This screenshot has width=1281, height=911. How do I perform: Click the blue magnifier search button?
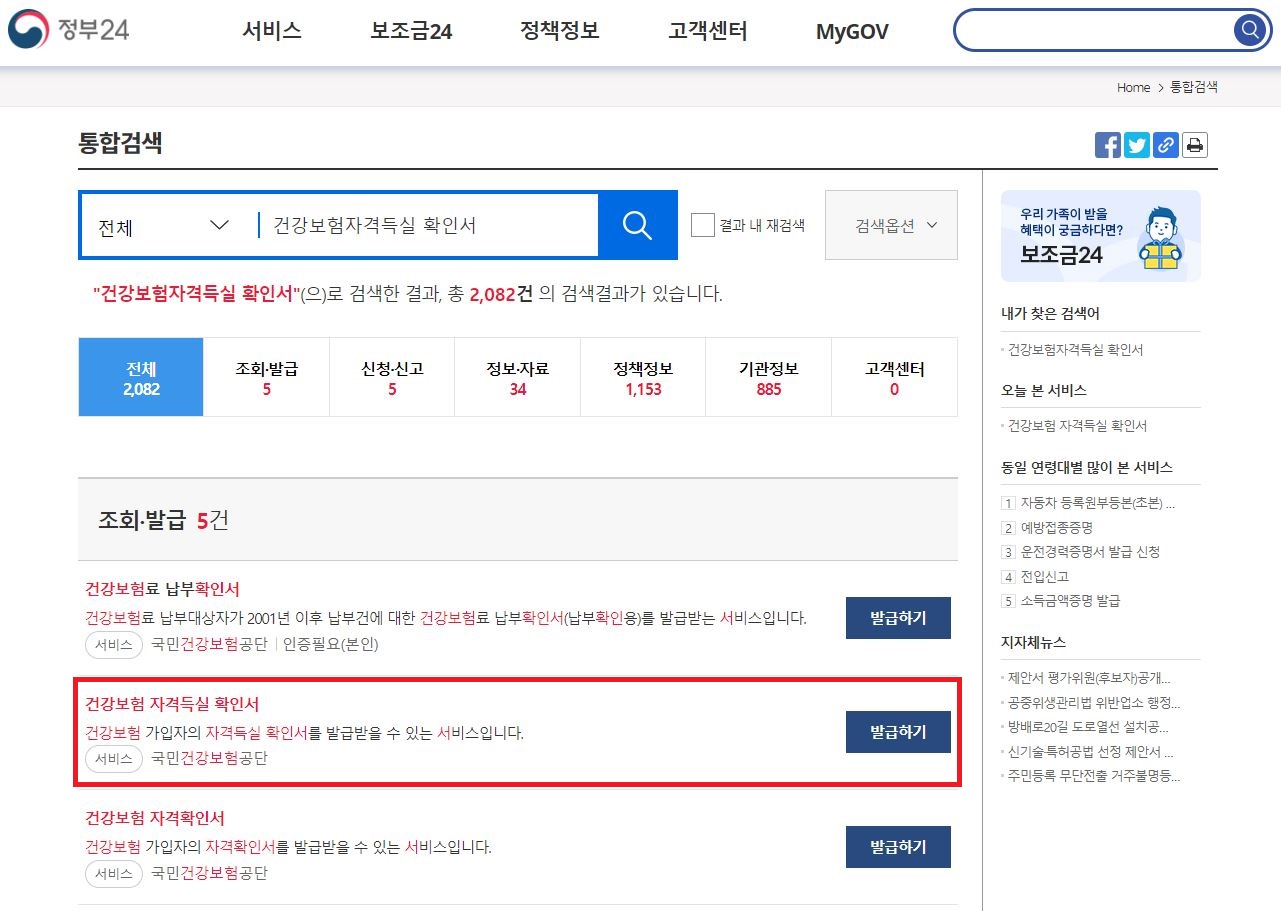[x=637, y=225]
